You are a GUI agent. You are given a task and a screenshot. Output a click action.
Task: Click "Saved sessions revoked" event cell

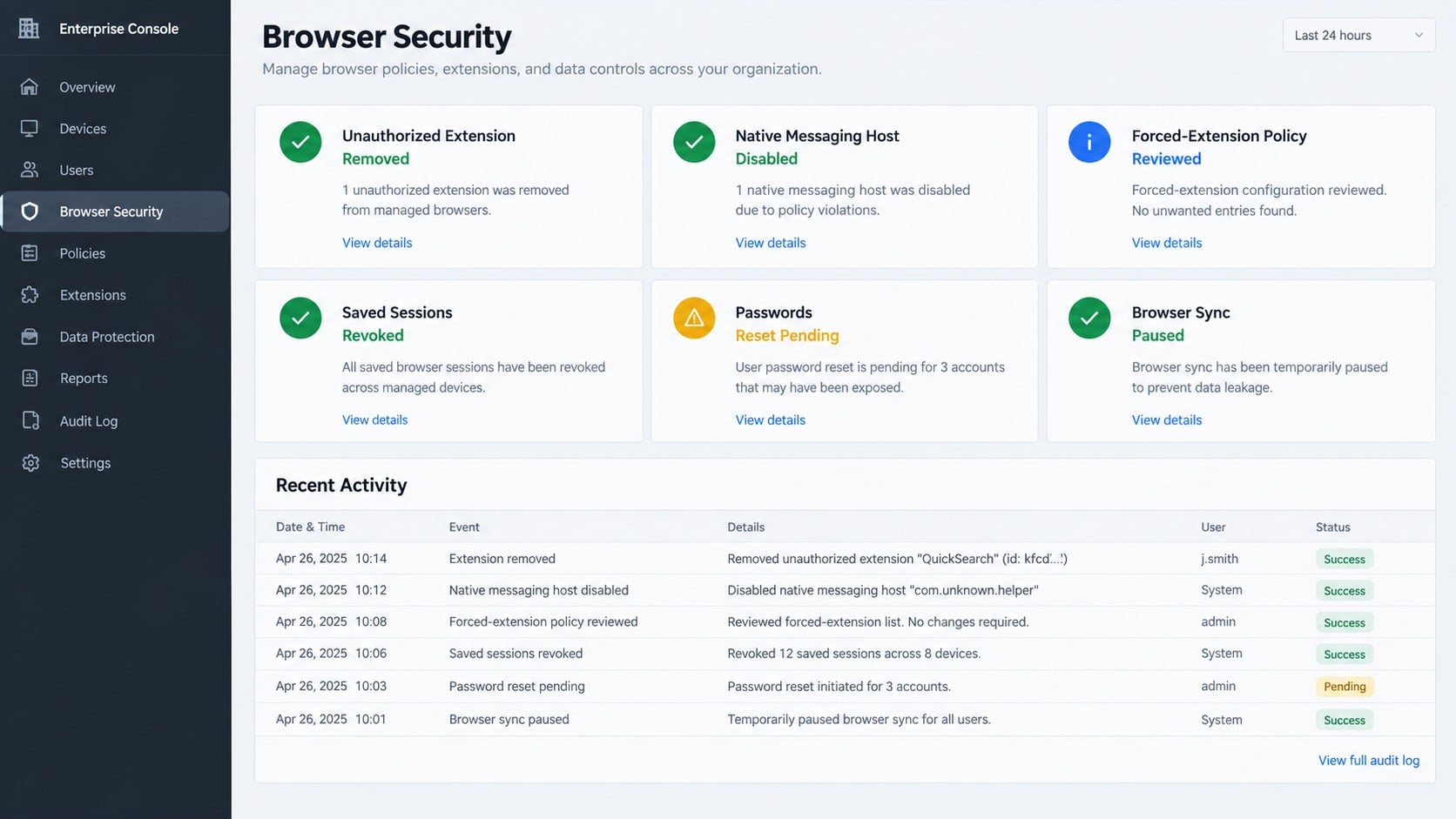coord(516,654)
